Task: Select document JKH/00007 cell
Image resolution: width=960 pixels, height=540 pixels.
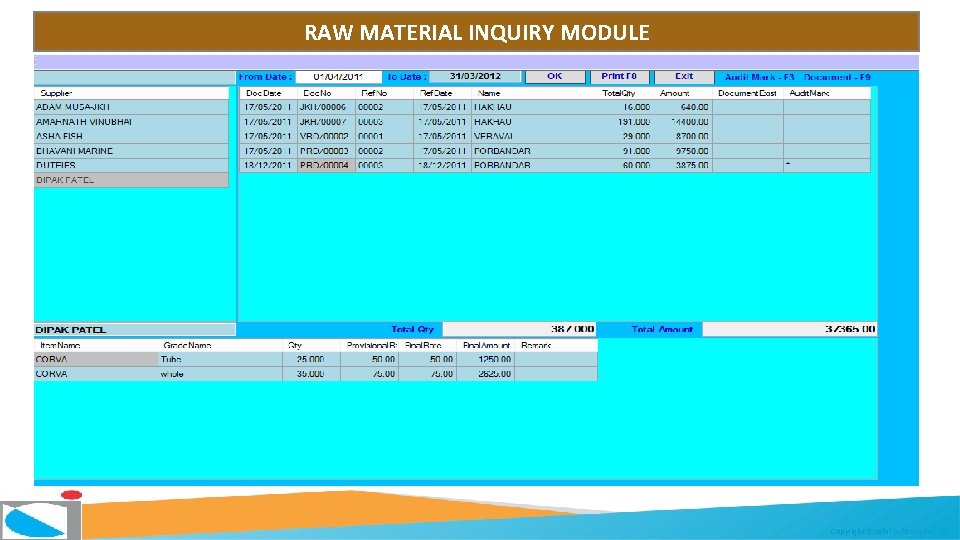Action: (326, 122)
